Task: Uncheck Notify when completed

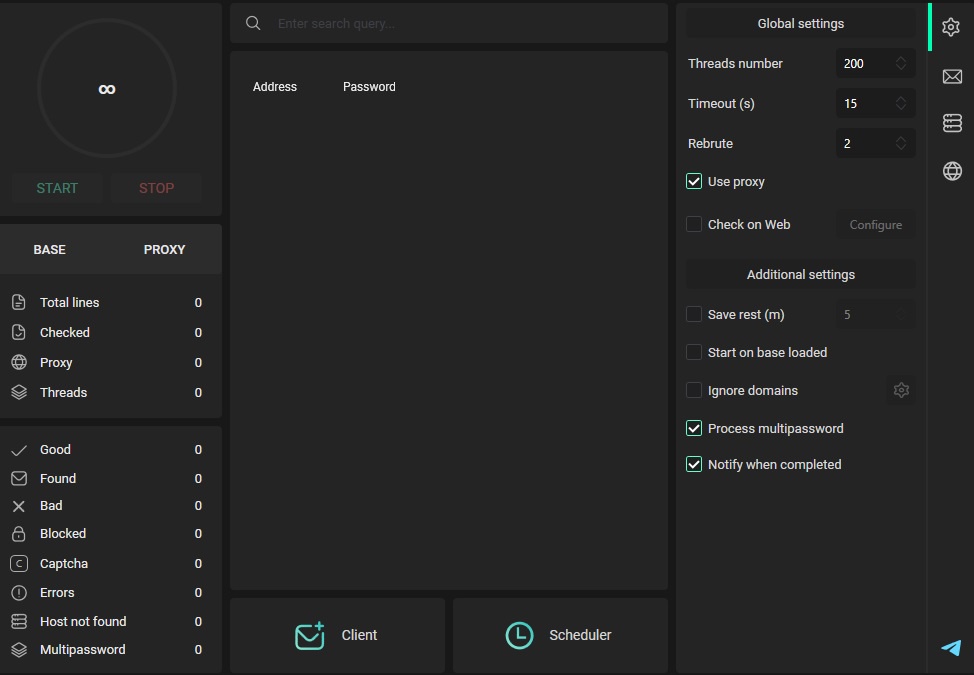Action: click(694, 465)
